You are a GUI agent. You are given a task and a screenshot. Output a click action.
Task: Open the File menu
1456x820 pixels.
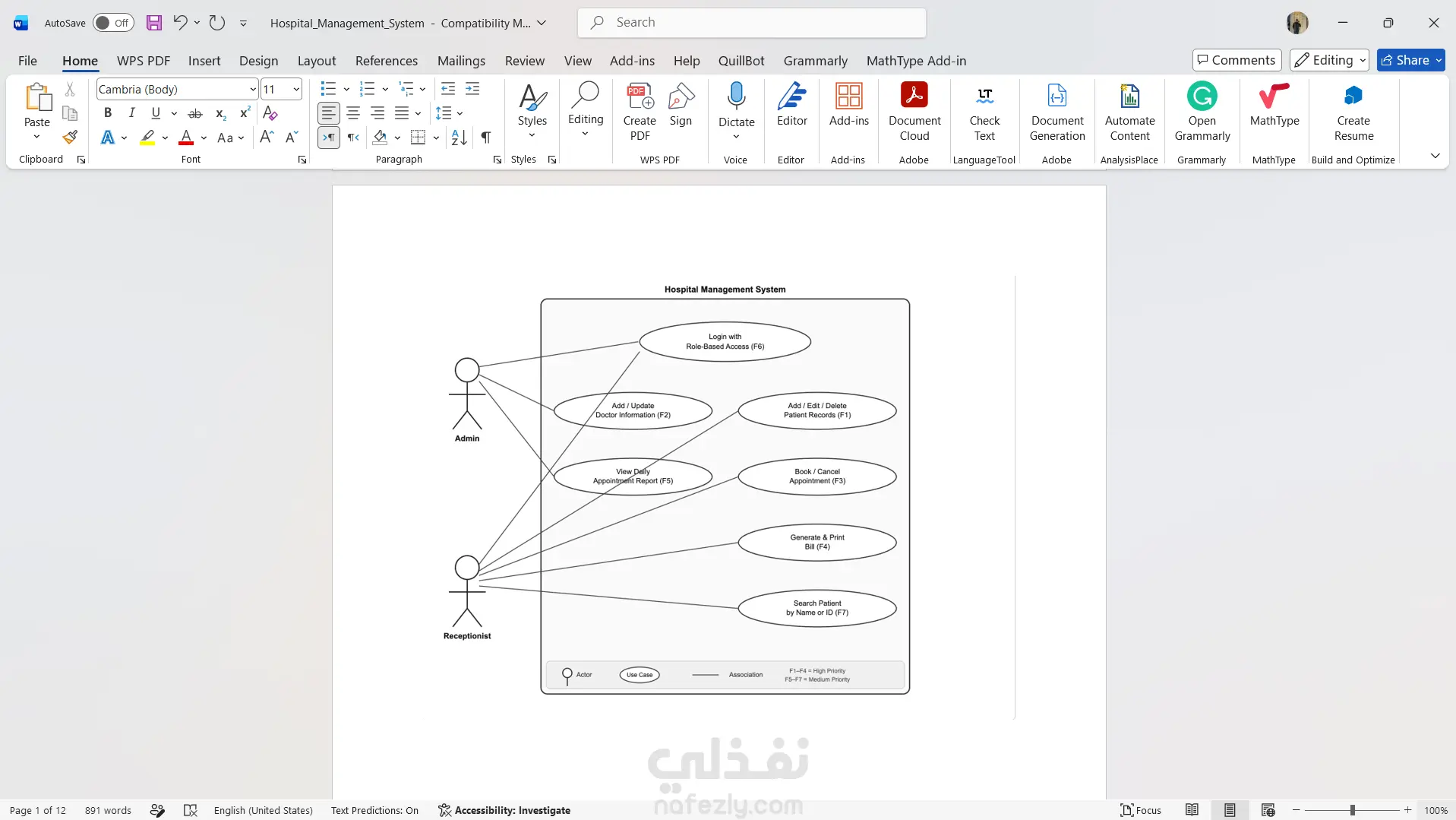tap(27, 61)
